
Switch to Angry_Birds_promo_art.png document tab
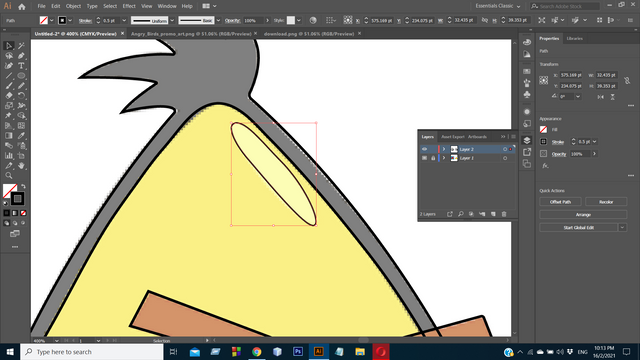coord(191,34)
